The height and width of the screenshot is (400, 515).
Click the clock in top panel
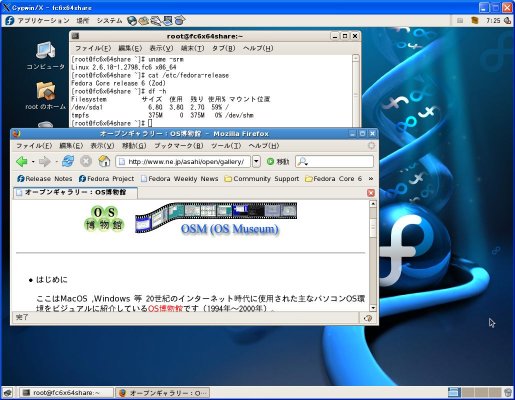click(x=493, y=21)
